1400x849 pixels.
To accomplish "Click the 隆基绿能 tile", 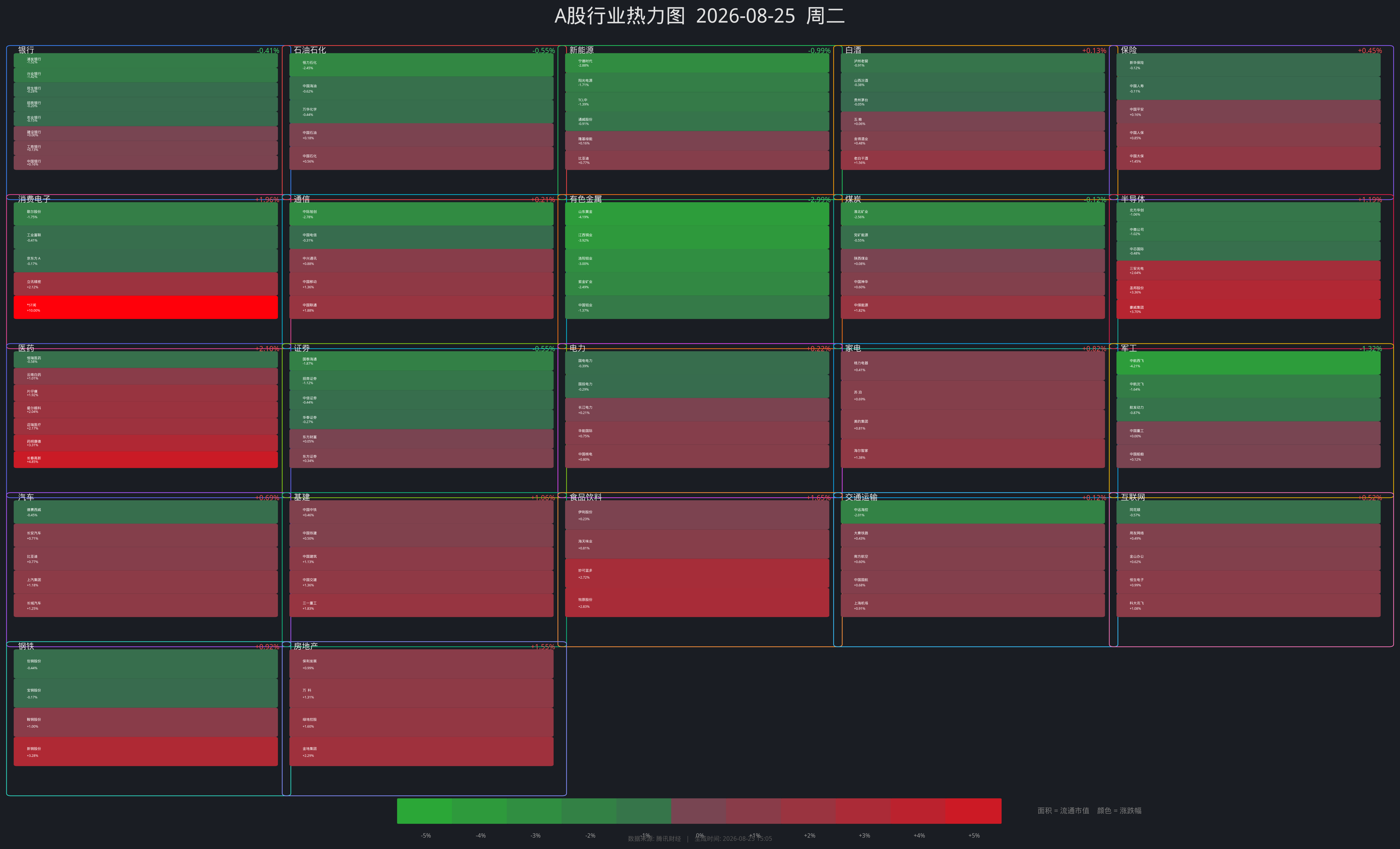I will tap(697, 141).
